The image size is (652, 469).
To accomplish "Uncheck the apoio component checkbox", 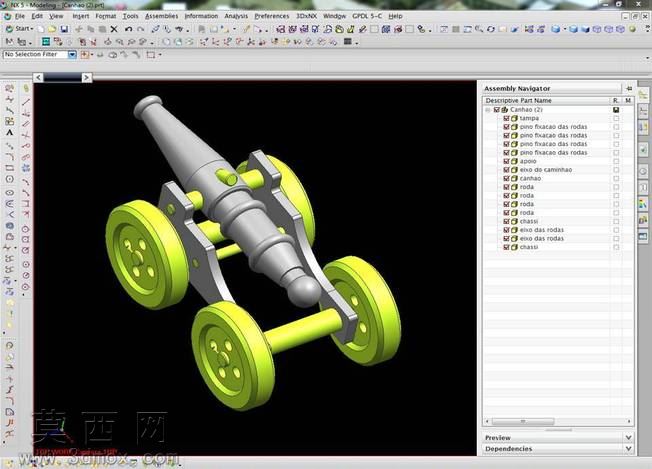I will 506,161.
